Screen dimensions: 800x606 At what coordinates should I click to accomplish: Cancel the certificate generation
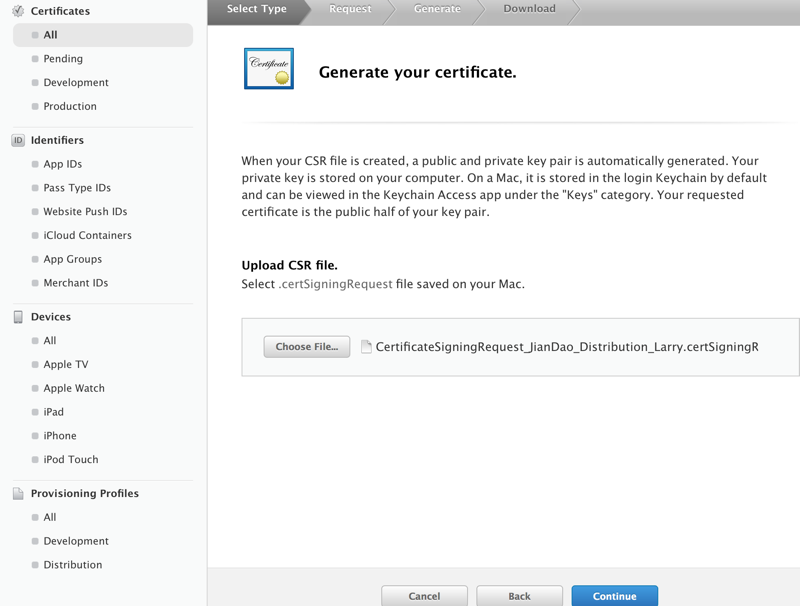pyautogui.click(x=424, y=596)
